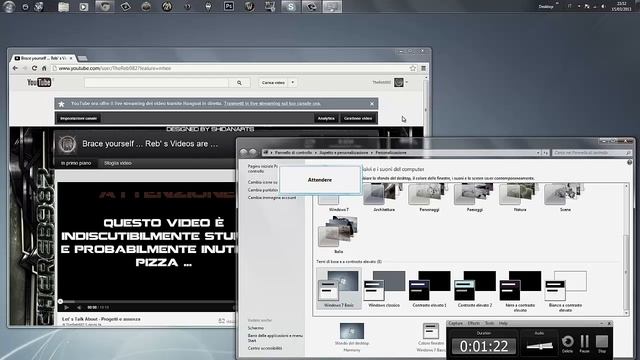Click the channel avatar beside Brace yourself
Viewport: 640px width, 360px height.
coord(67,144)
